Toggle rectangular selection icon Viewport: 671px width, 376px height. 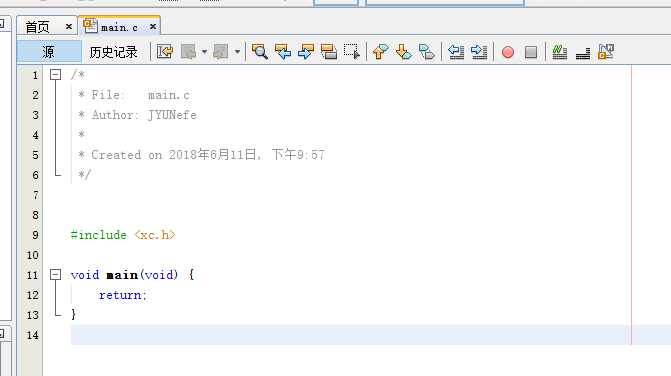352,52
